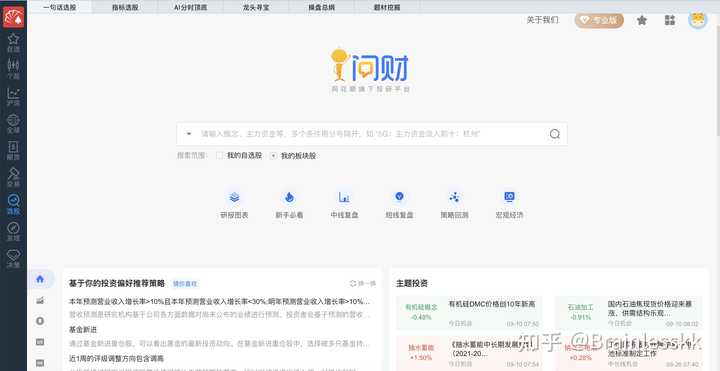Open news 《抽水蓄能中长期发展规划
Image resolution: width=720 pixels, height=371 pixels.
tap(489, 349)
